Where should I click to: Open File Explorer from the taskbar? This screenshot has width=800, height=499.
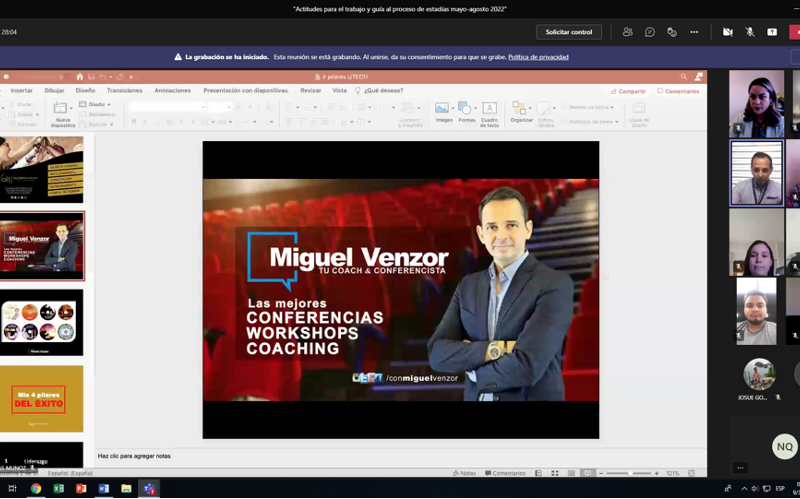tap(126, 488)
